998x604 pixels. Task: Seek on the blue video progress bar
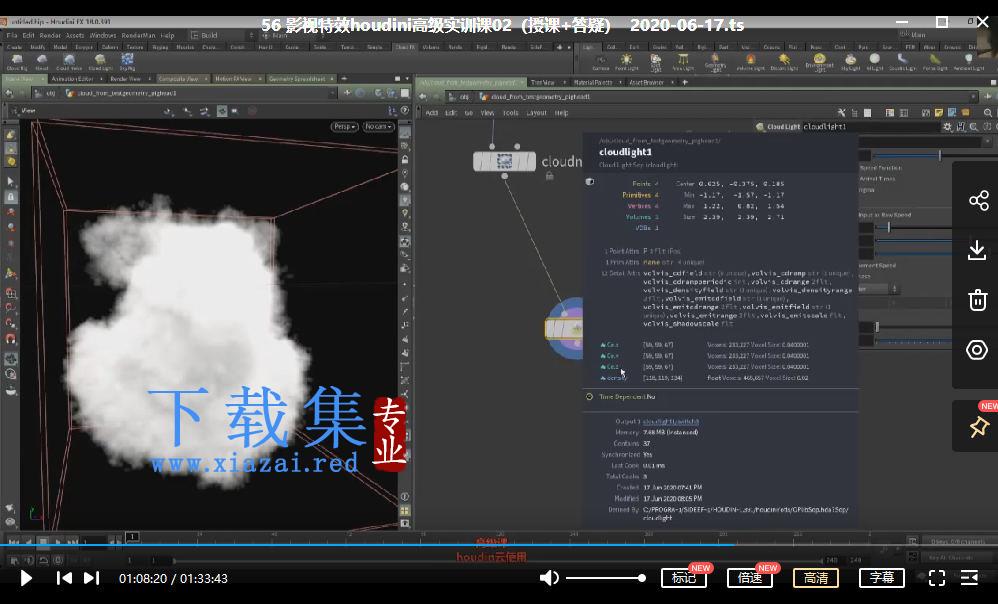[x=499, y=545]
